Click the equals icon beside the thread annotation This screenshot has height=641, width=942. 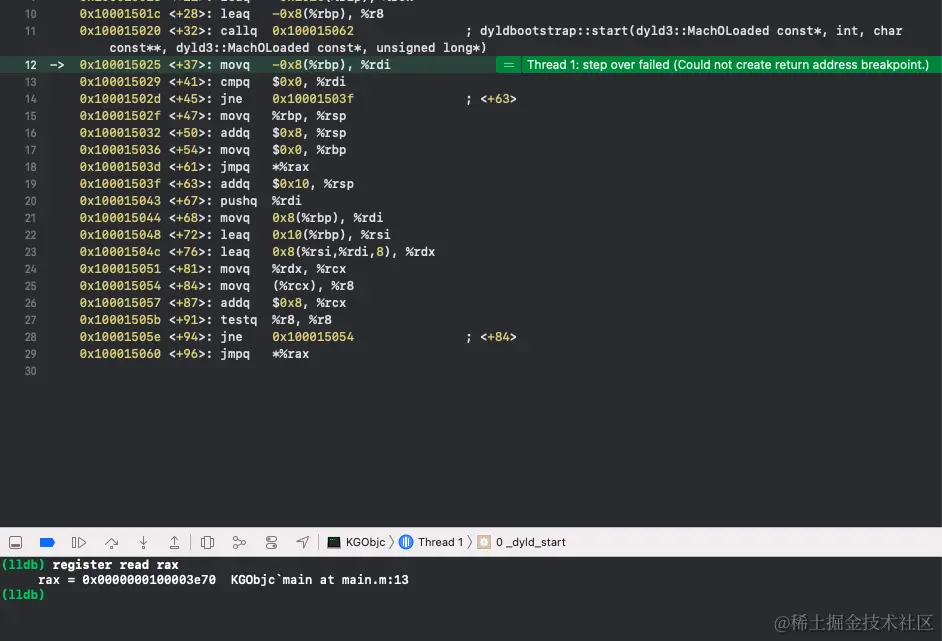508,65
